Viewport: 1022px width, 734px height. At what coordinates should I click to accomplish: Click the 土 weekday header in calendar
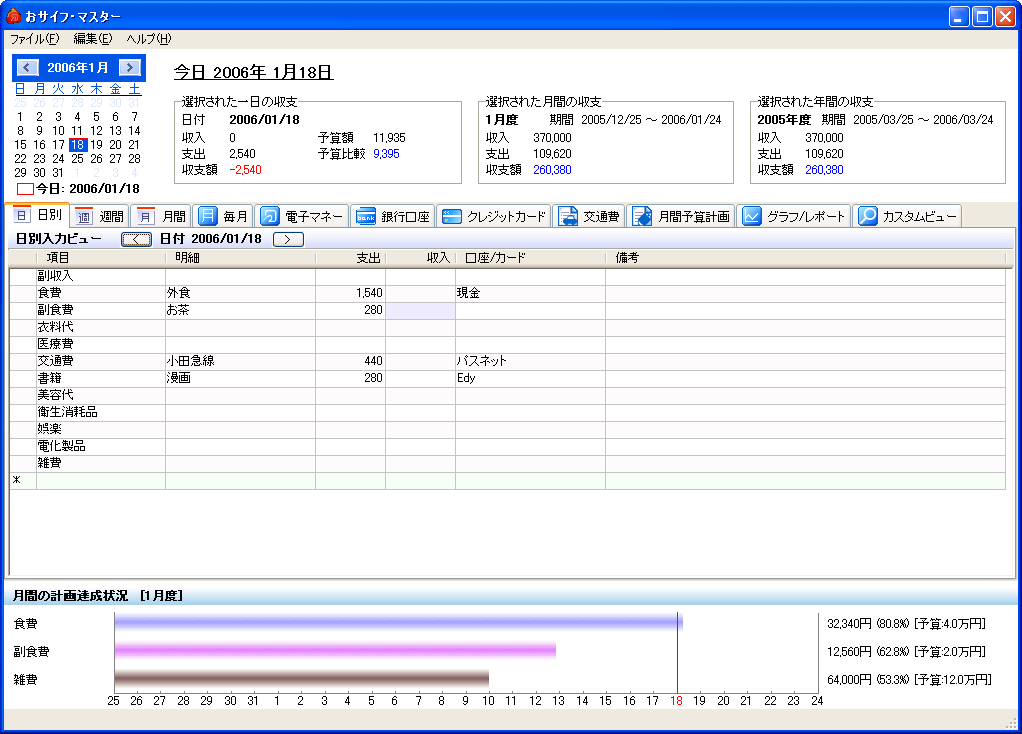pyautogui.click(x=134, y=89)
